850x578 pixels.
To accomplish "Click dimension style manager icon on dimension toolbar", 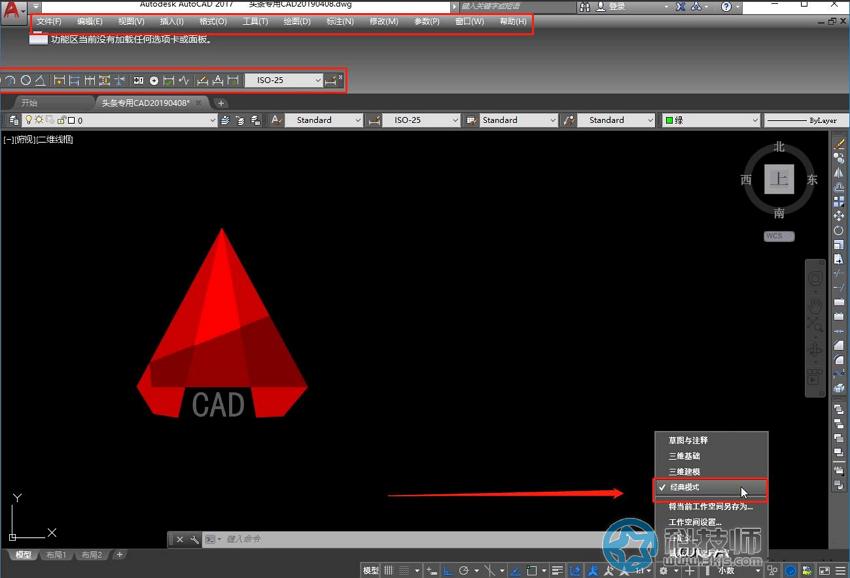I will click(x=330, y=81).
